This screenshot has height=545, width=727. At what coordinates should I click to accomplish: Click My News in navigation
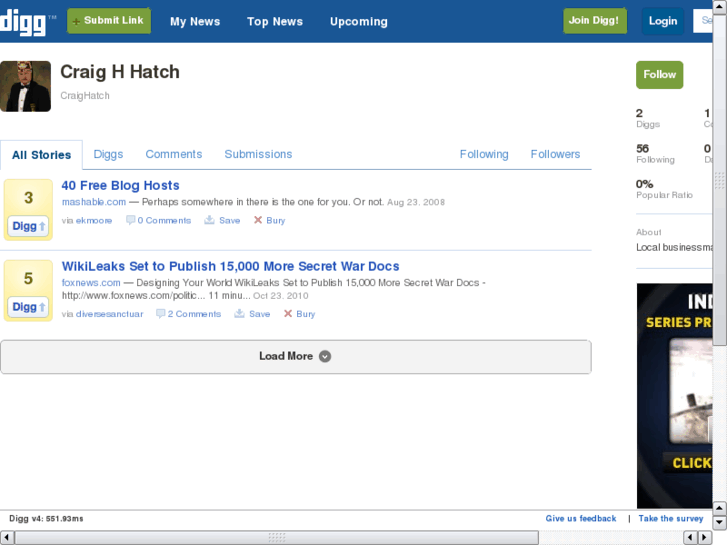coord(195,21)
